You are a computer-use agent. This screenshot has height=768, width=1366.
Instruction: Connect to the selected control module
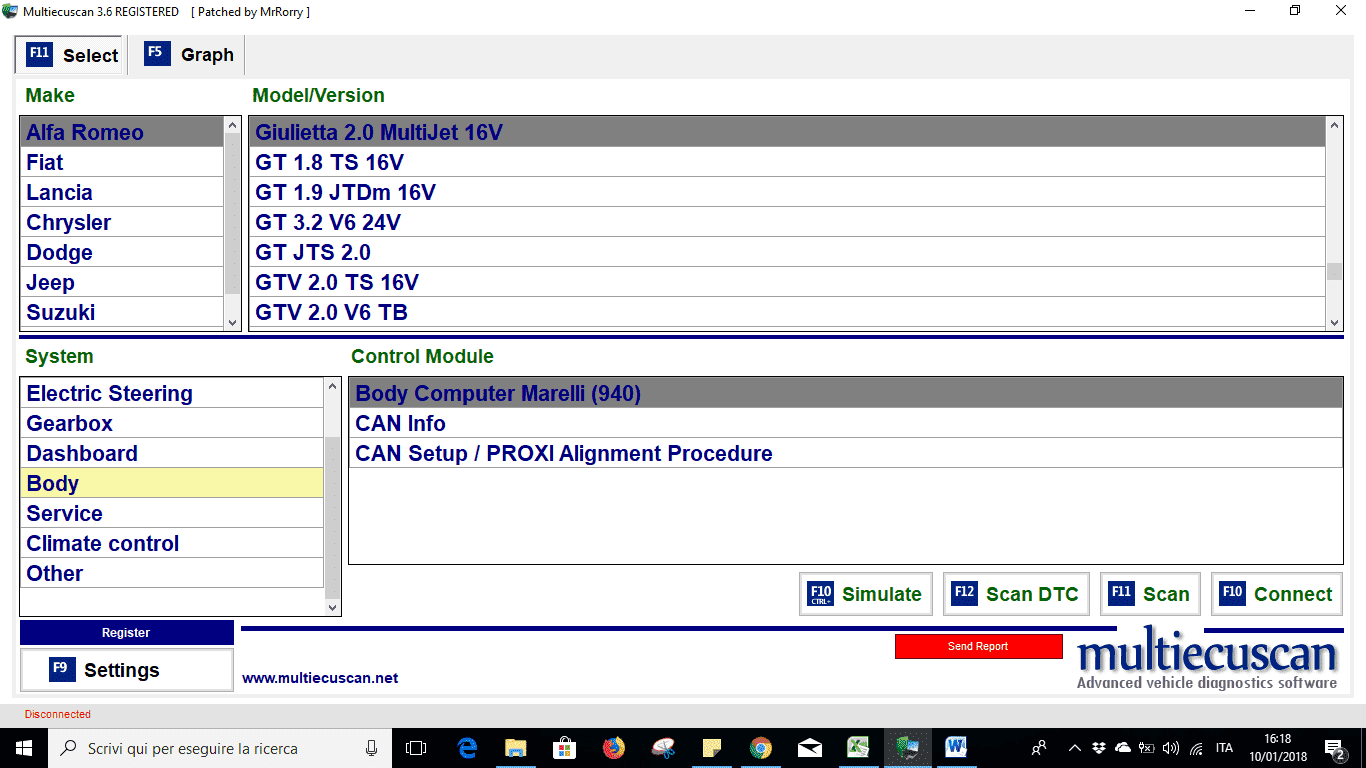tap(1276, 594)
